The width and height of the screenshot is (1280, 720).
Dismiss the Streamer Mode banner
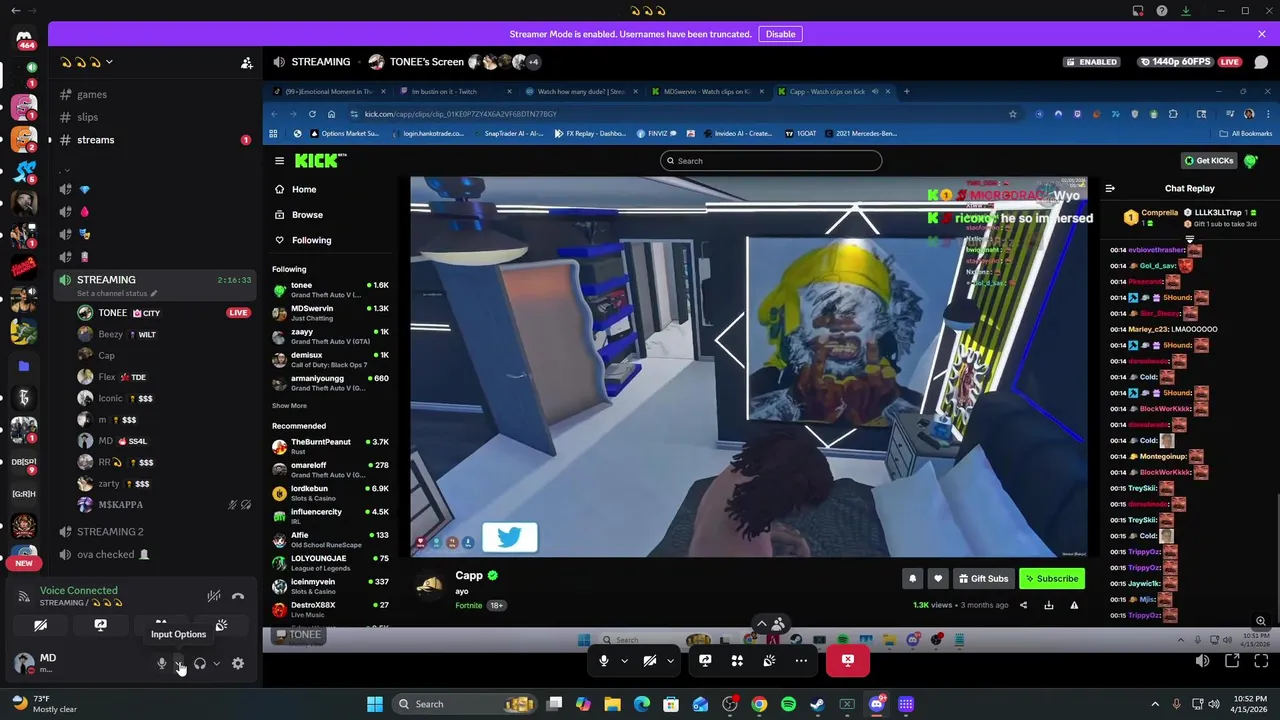pos(1262,34)
